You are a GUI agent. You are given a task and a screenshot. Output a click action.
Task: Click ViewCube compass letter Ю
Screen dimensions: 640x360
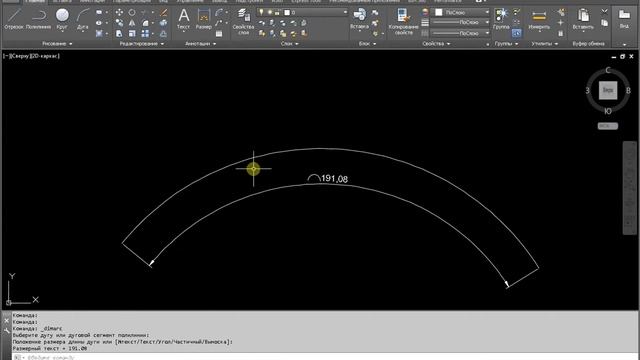tap(608, 111)
